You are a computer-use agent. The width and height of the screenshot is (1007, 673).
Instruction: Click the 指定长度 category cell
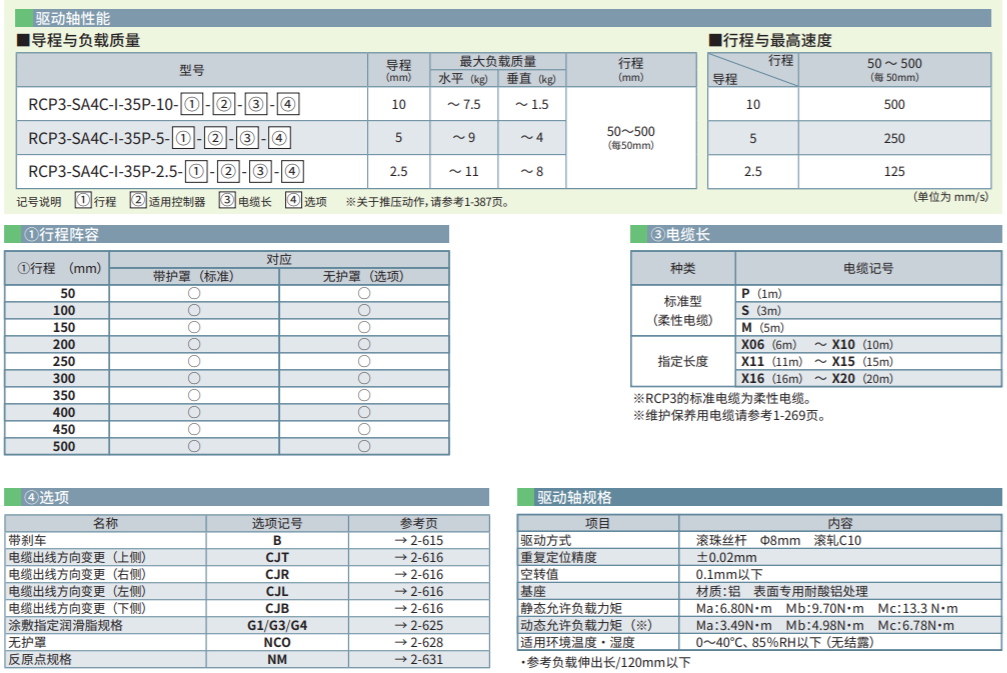point(683,362)
